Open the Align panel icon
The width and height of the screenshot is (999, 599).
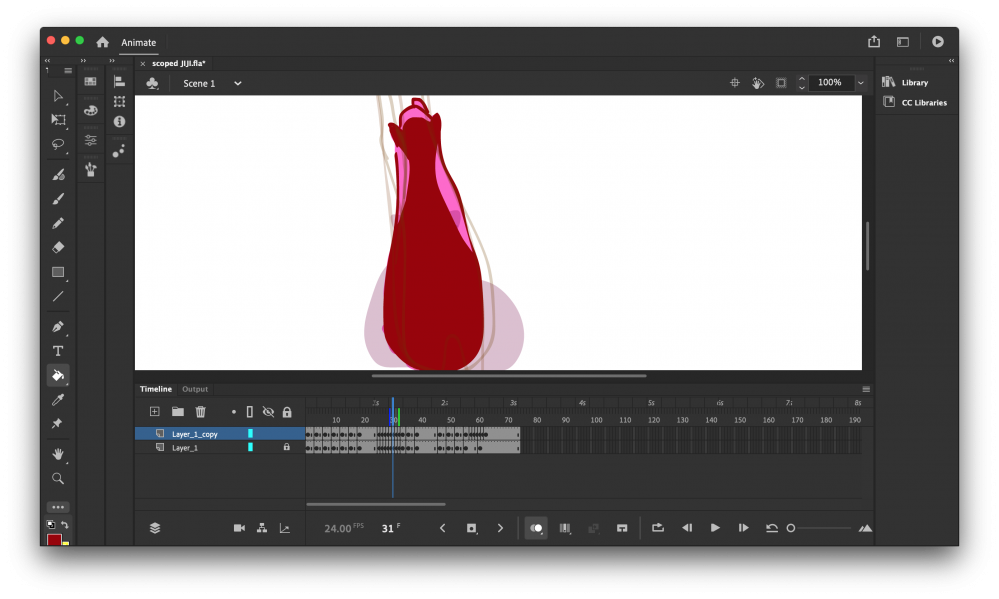[x=119, y=82]
